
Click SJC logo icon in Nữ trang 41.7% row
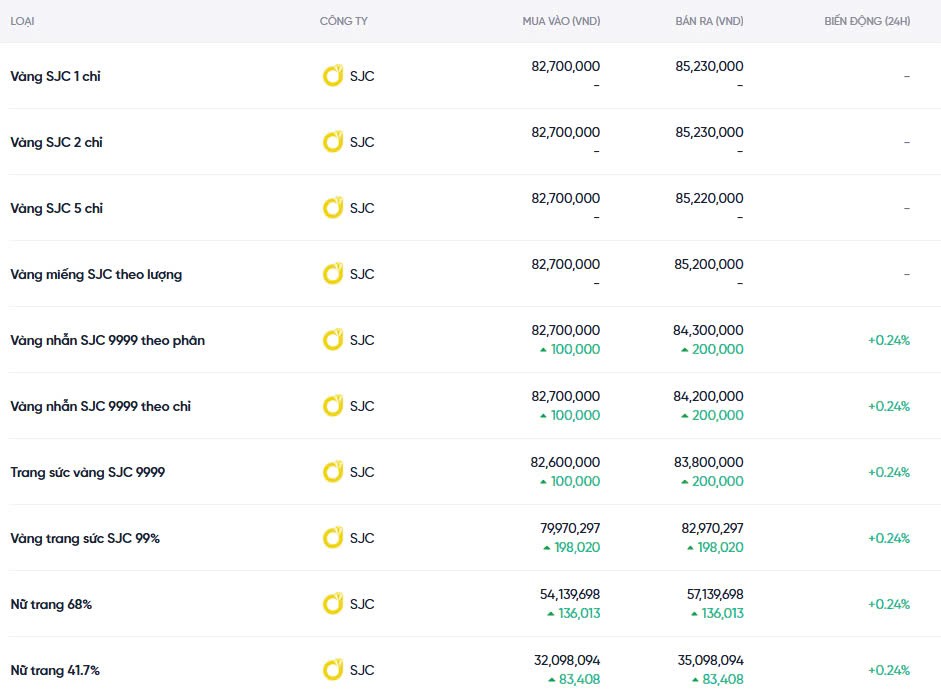coord(332,670)
